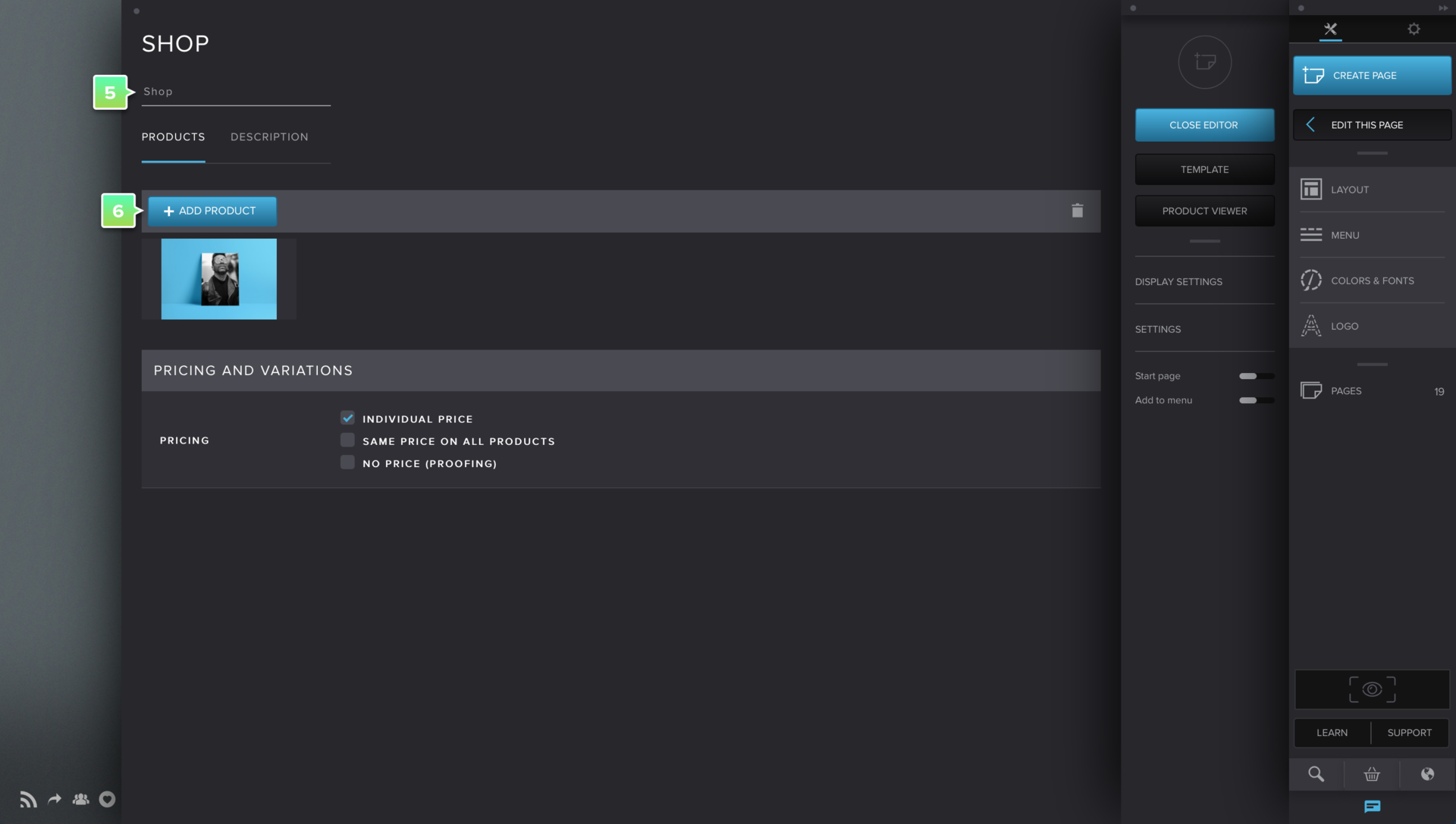
Task: Click the Close Editor button
Action: coord(1204,125)
